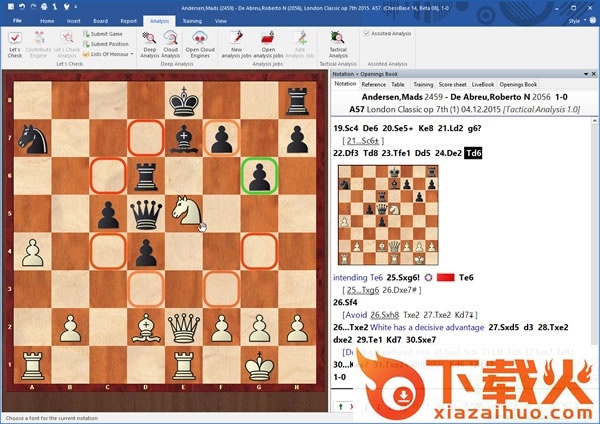Screen dimensions: 600x424
Task: Click the board diagram thumbnail in notation
Action: click(x=388, y=215)
